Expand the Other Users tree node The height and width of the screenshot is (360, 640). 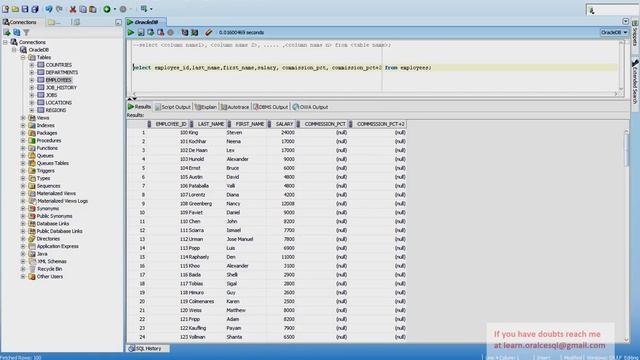[23, 277]
